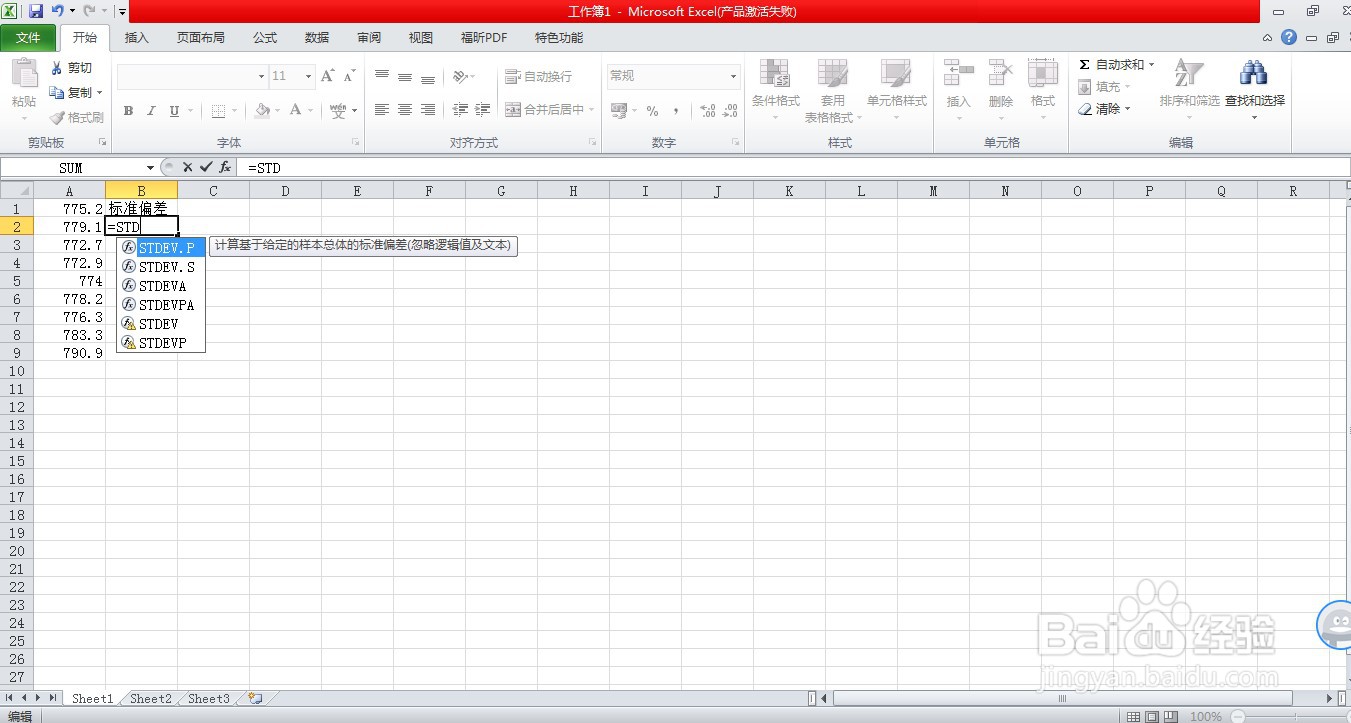Open AutoSum dropdown arrow
The image size is (1351, 723).
pyautogui.click(x=1151, y=64)
